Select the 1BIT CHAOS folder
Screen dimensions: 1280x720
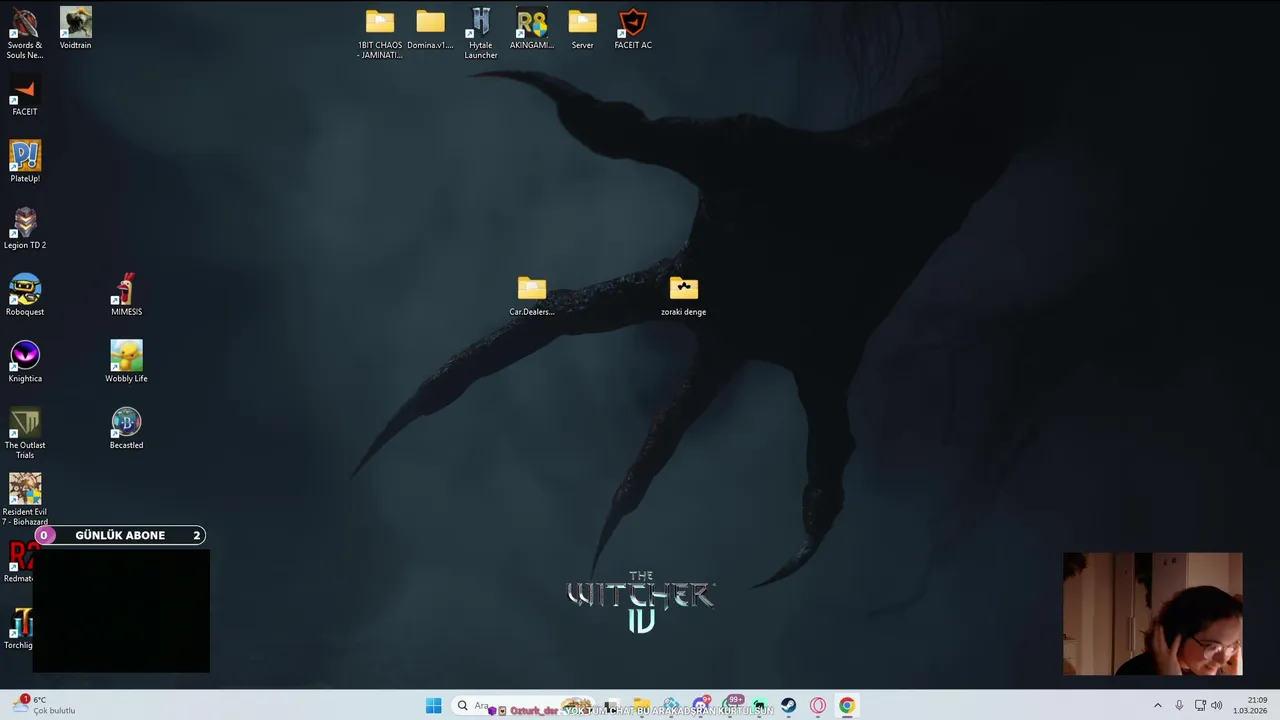tap(380, 33)
